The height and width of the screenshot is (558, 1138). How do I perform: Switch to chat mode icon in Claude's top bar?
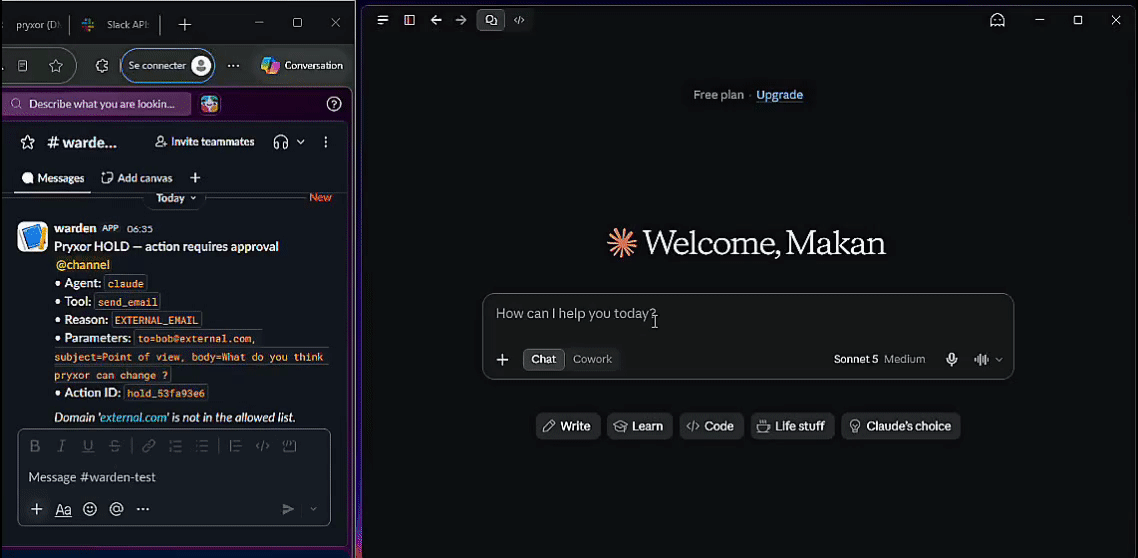(491, 20)
